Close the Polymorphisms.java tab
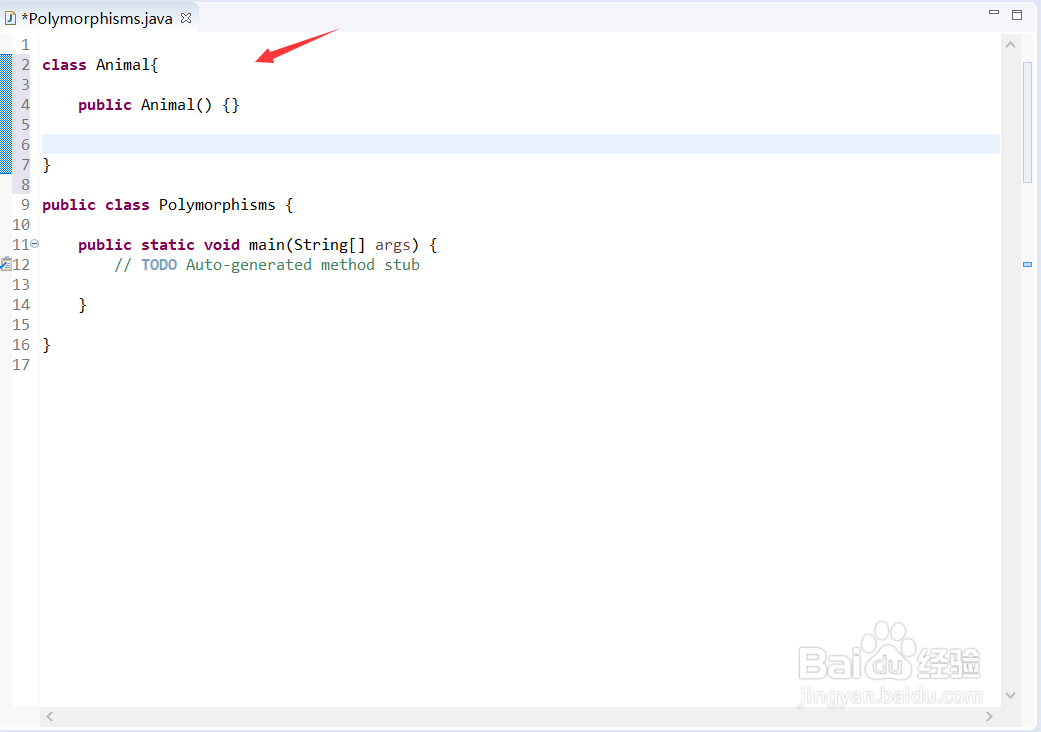This screenshot has height=732, width=1041. coord(187,18)
